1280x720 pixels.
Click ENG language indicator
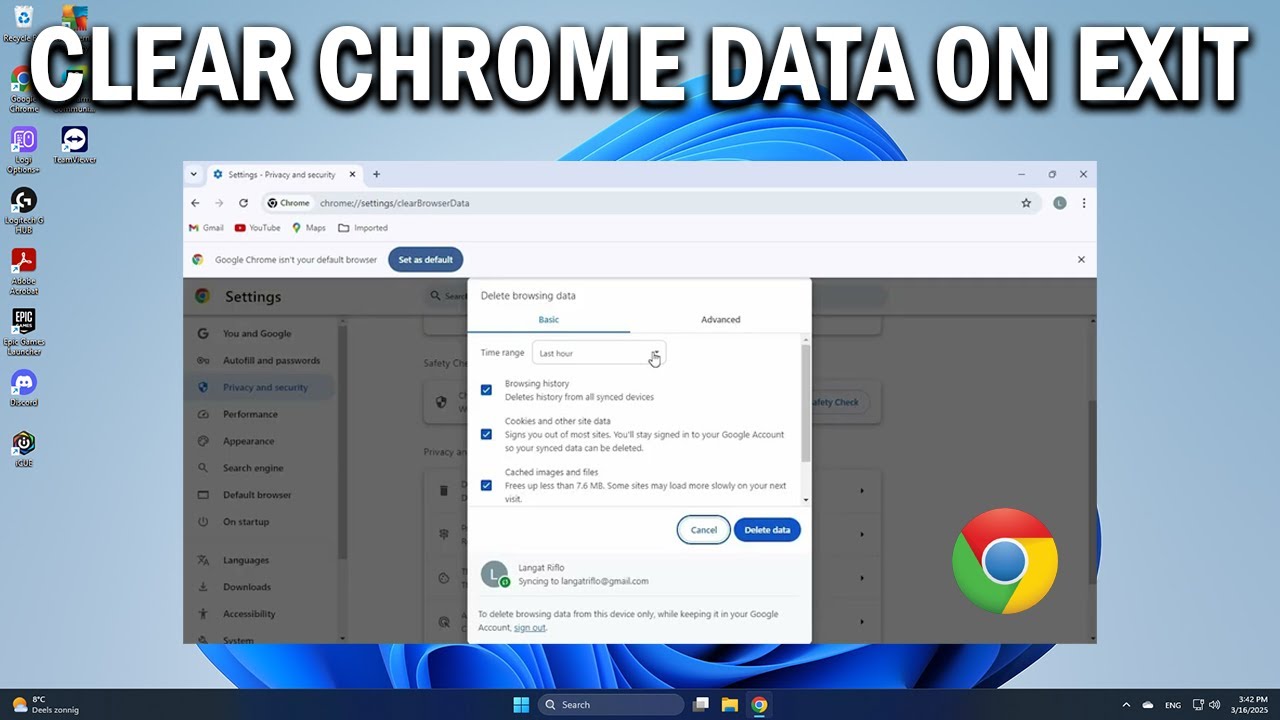(1173, 705)
